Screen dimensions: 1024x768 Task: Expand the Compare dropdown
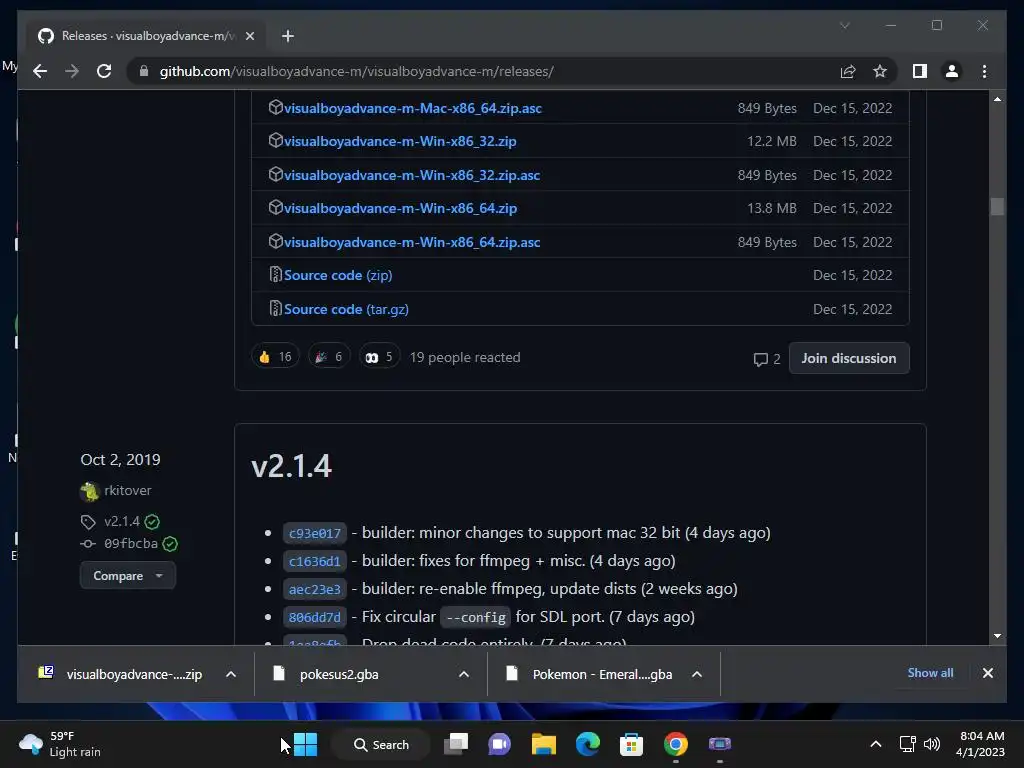tap(127, 575)
